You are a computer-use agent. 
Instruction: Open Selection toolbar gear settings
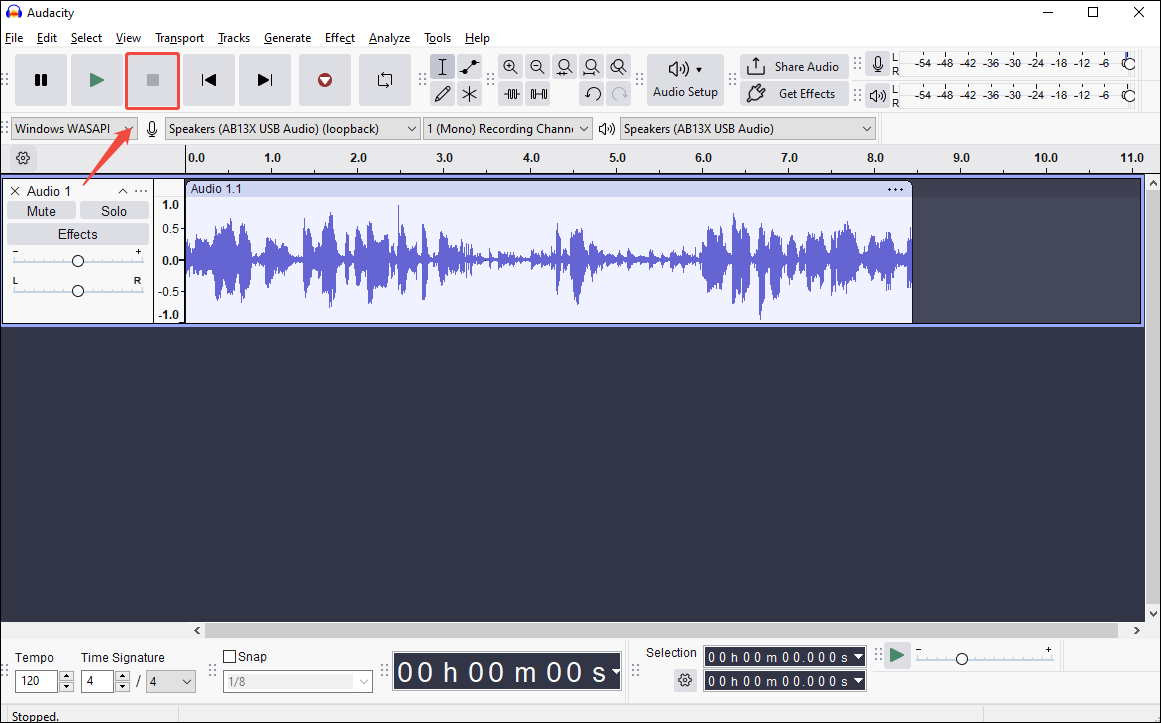[685, 680]
